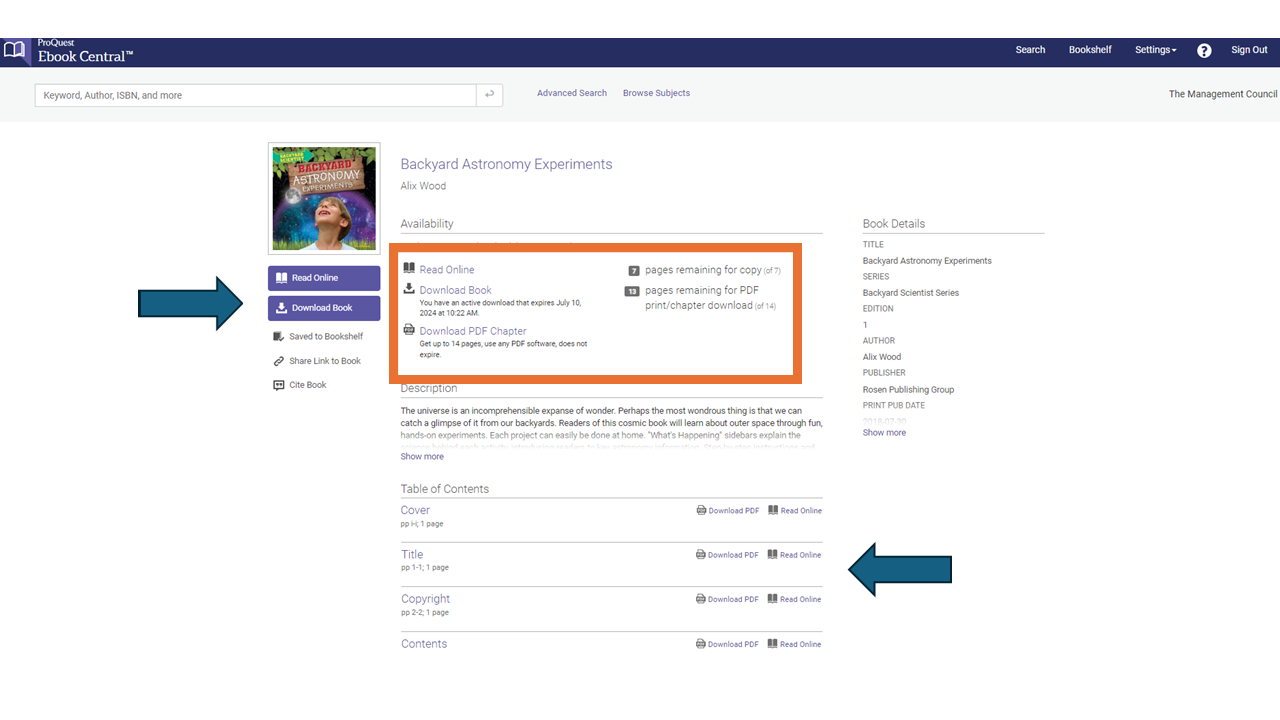
Task: Show more of the book description
Action: [422, 456]
